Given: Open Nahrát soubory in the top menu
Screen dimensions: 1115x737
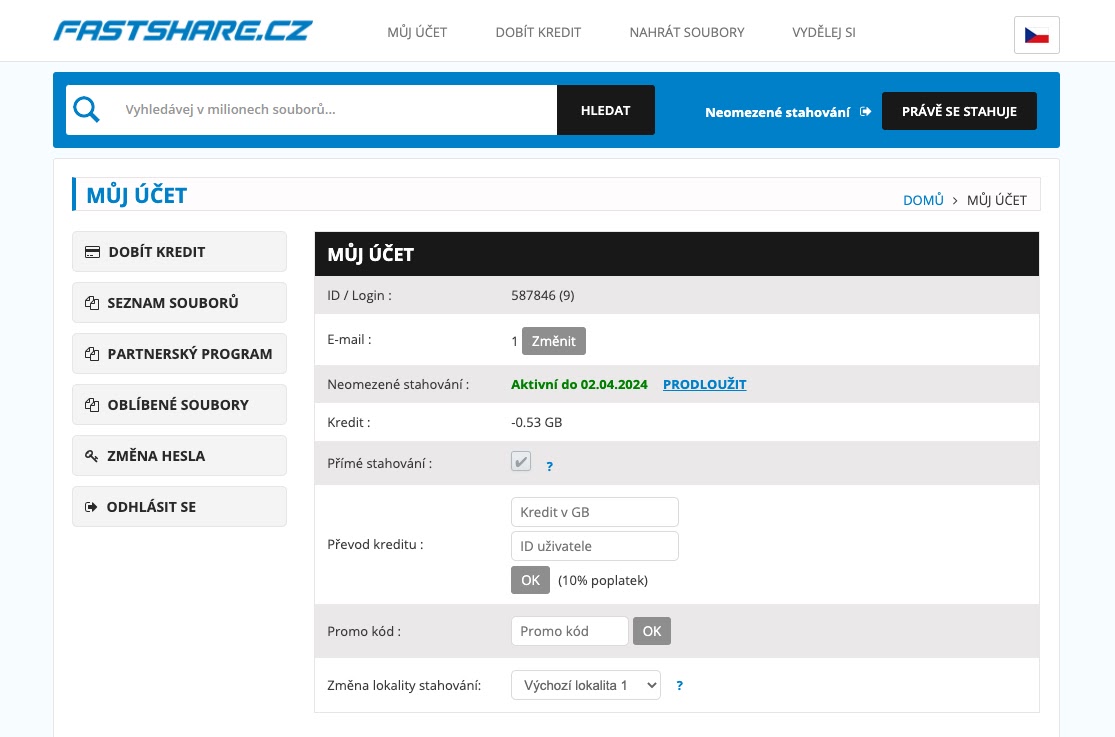Looking at the screenshot, I should [687, 32].
